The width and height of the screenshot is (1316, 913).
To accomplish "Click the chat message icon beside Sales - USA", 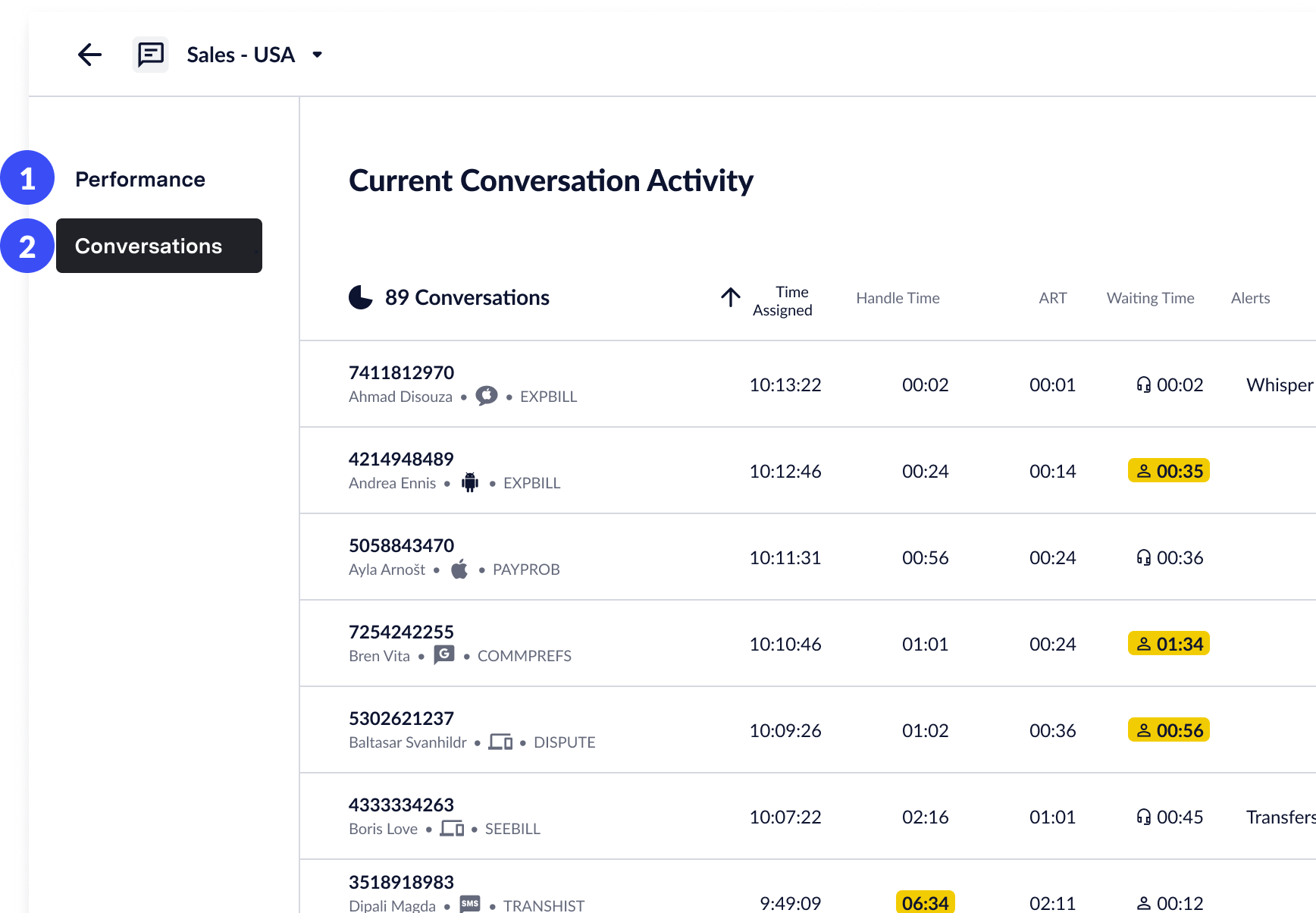I will [150, 55].
